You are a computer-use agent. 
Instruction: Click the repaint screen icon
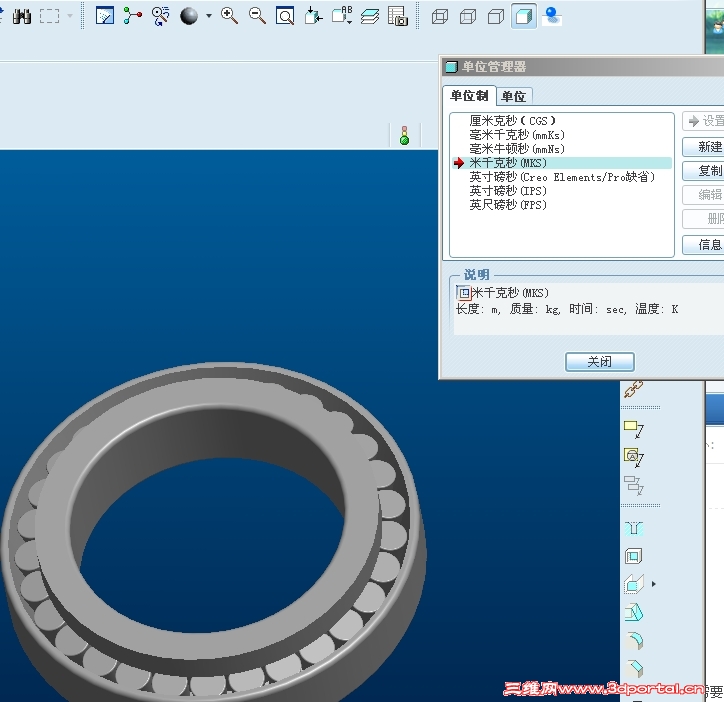(x=105, y=16)
